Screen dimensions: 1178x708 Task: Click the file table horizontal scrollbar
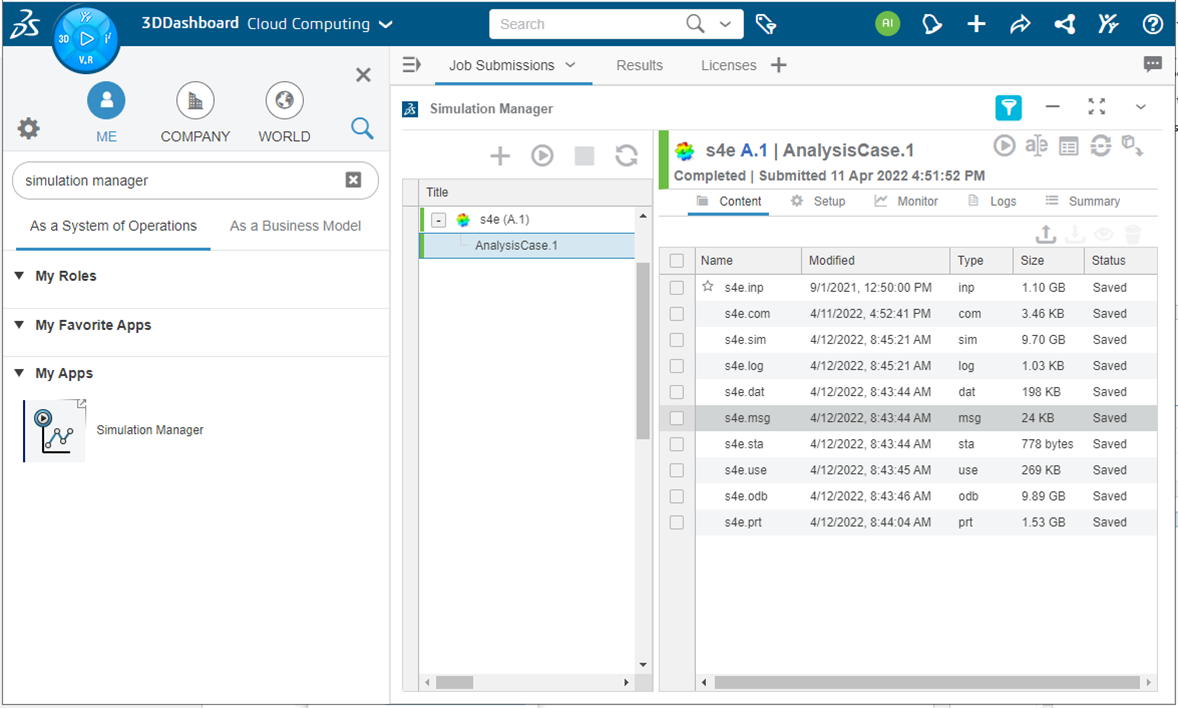point(926,682)
